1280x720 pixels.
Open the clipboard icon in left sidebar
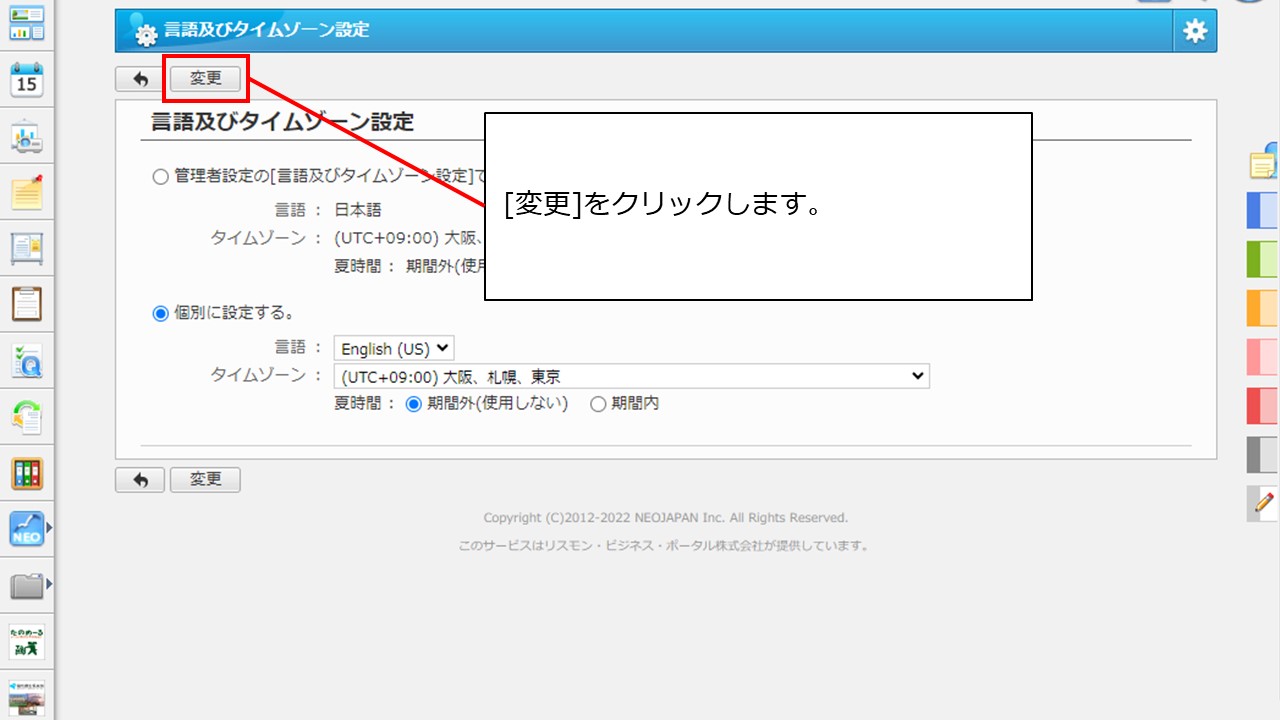(x=27, y=304)
